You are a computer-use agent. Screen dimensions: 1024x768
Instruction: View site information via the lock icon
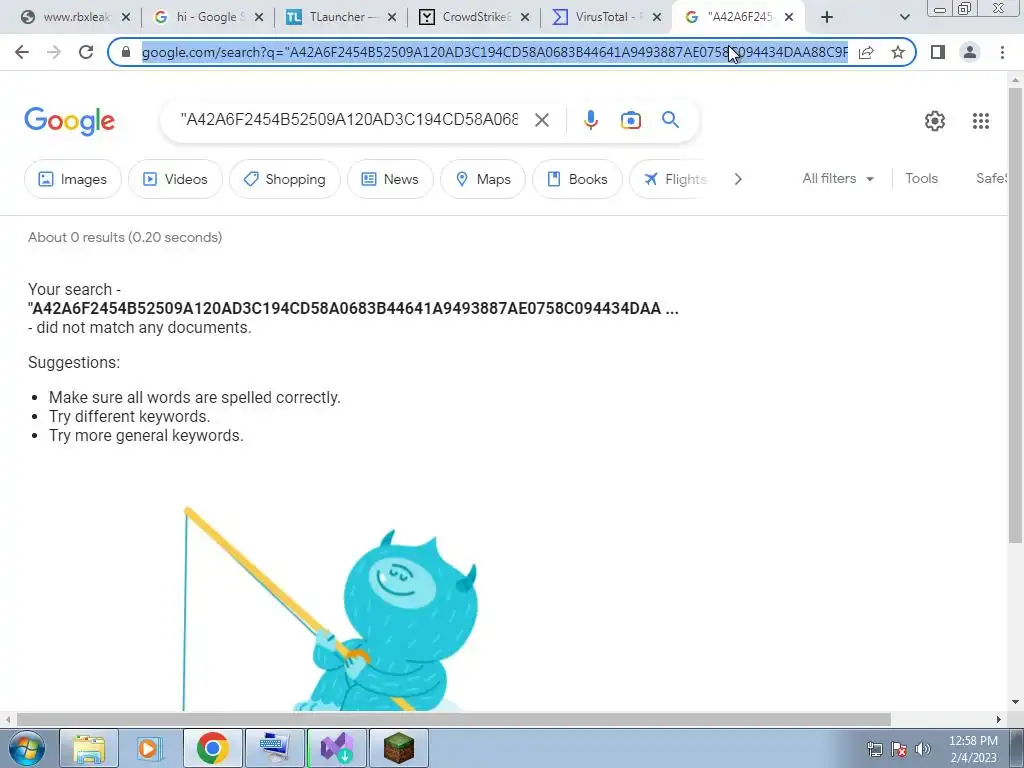click(x=126, y=52)
